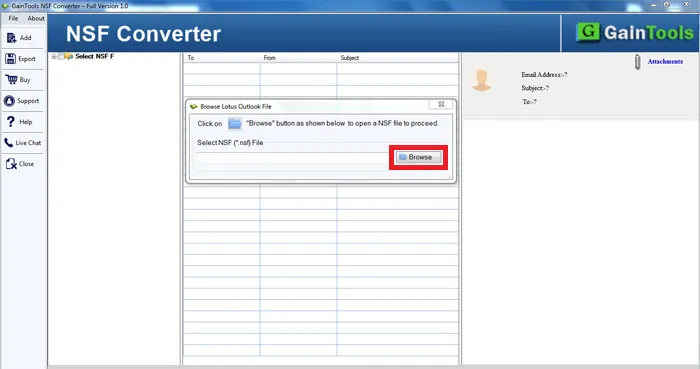Close the Browse Lotus Outlook File dialog
Screen dimensions: 700x369
(441, 104)
